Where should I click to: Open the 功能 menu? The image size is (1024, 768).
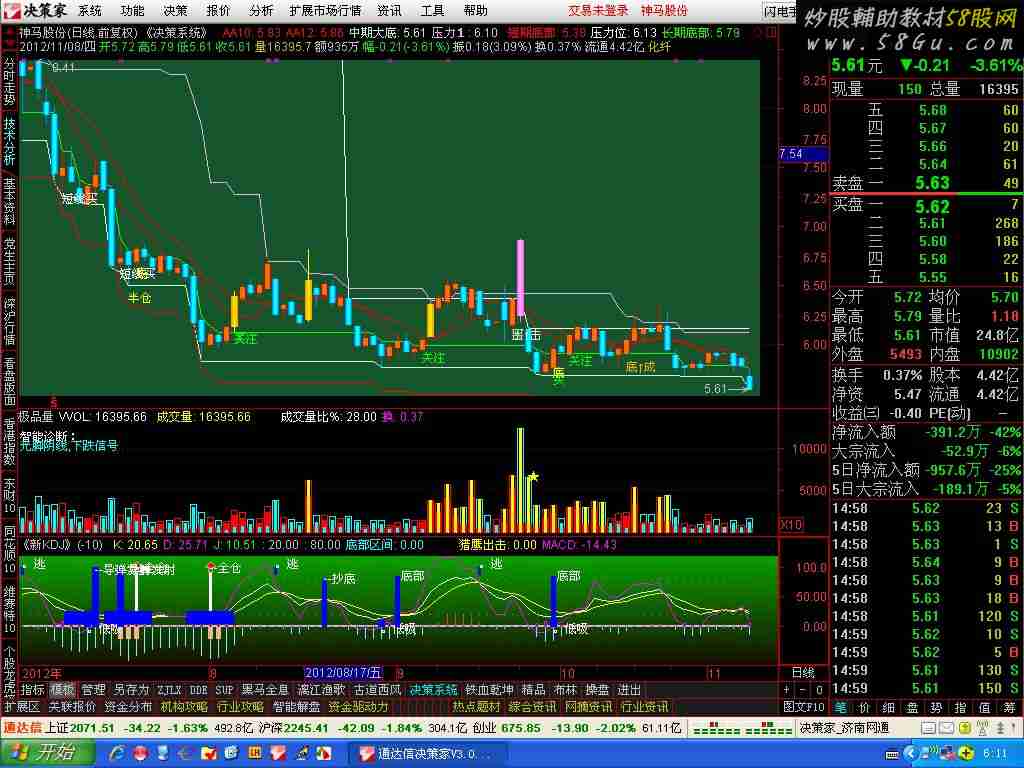133,10
